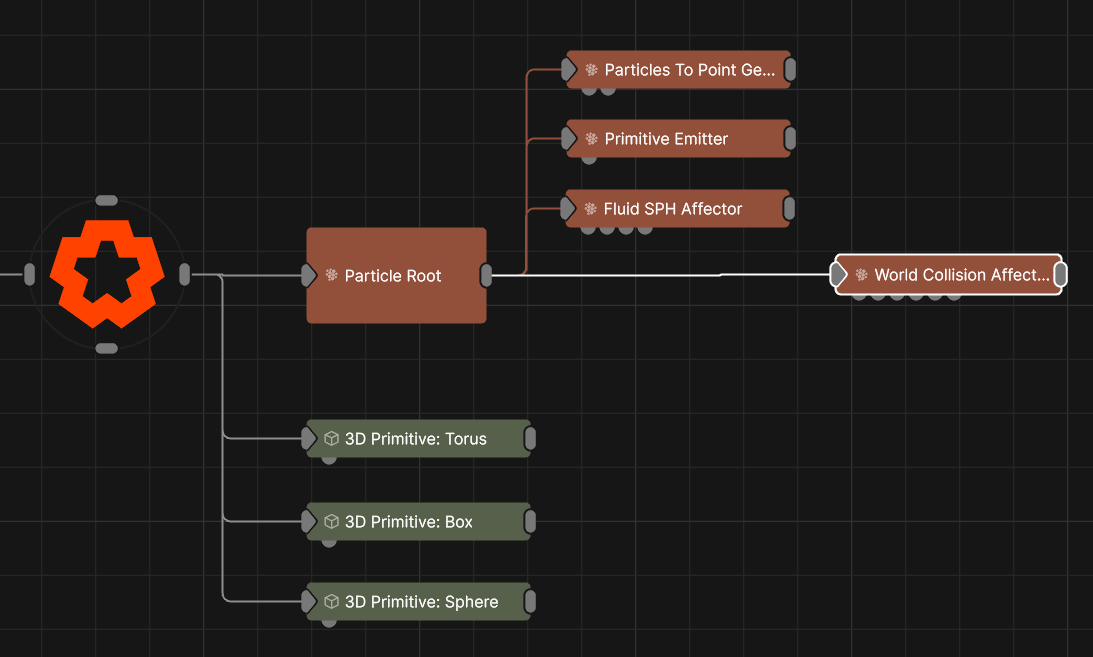Click the cube icon on 3D Primitive: Torus

(x=331, y=438)
